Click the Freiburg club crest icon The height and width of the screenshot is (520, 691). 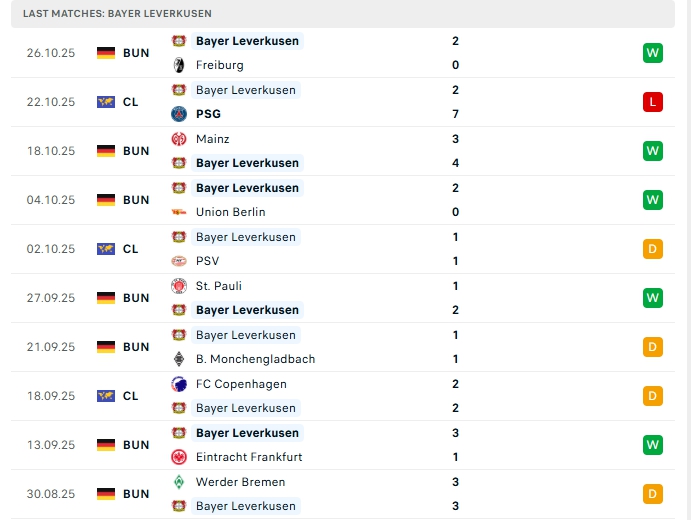[179, 65]
